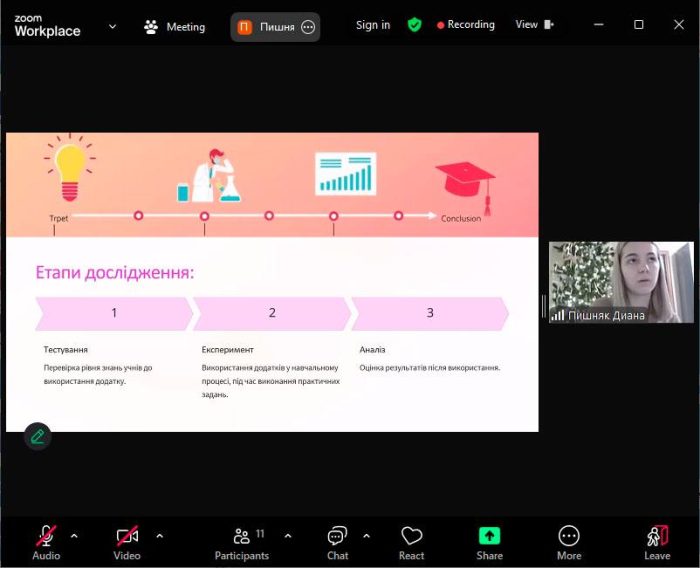Expand video settings arrow next to Video
The width and height of the screenshot is (700, 568).
point(160,535)
